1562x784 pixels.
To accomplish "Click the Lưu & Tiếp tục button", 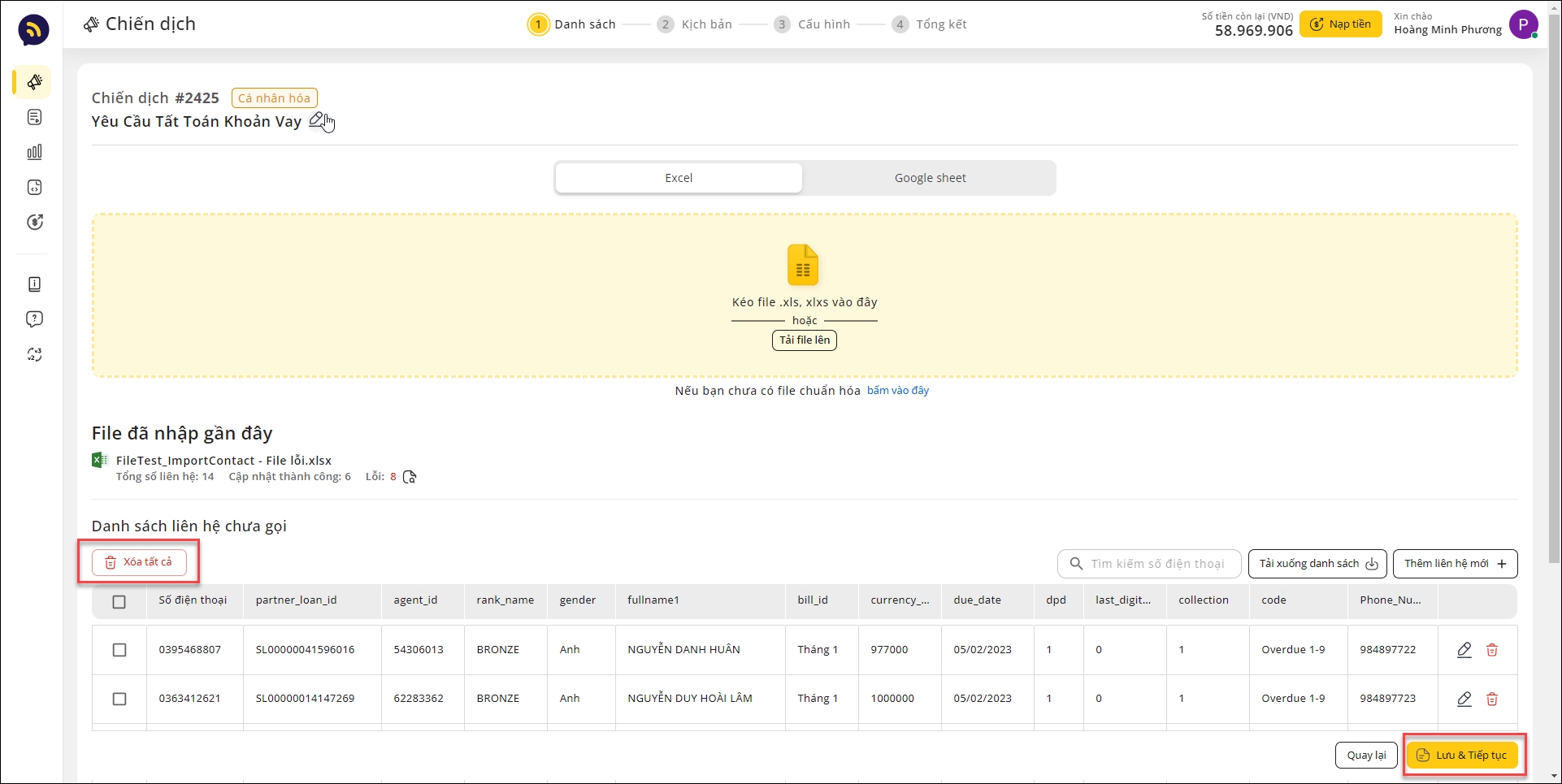I will click(1462, 756).
